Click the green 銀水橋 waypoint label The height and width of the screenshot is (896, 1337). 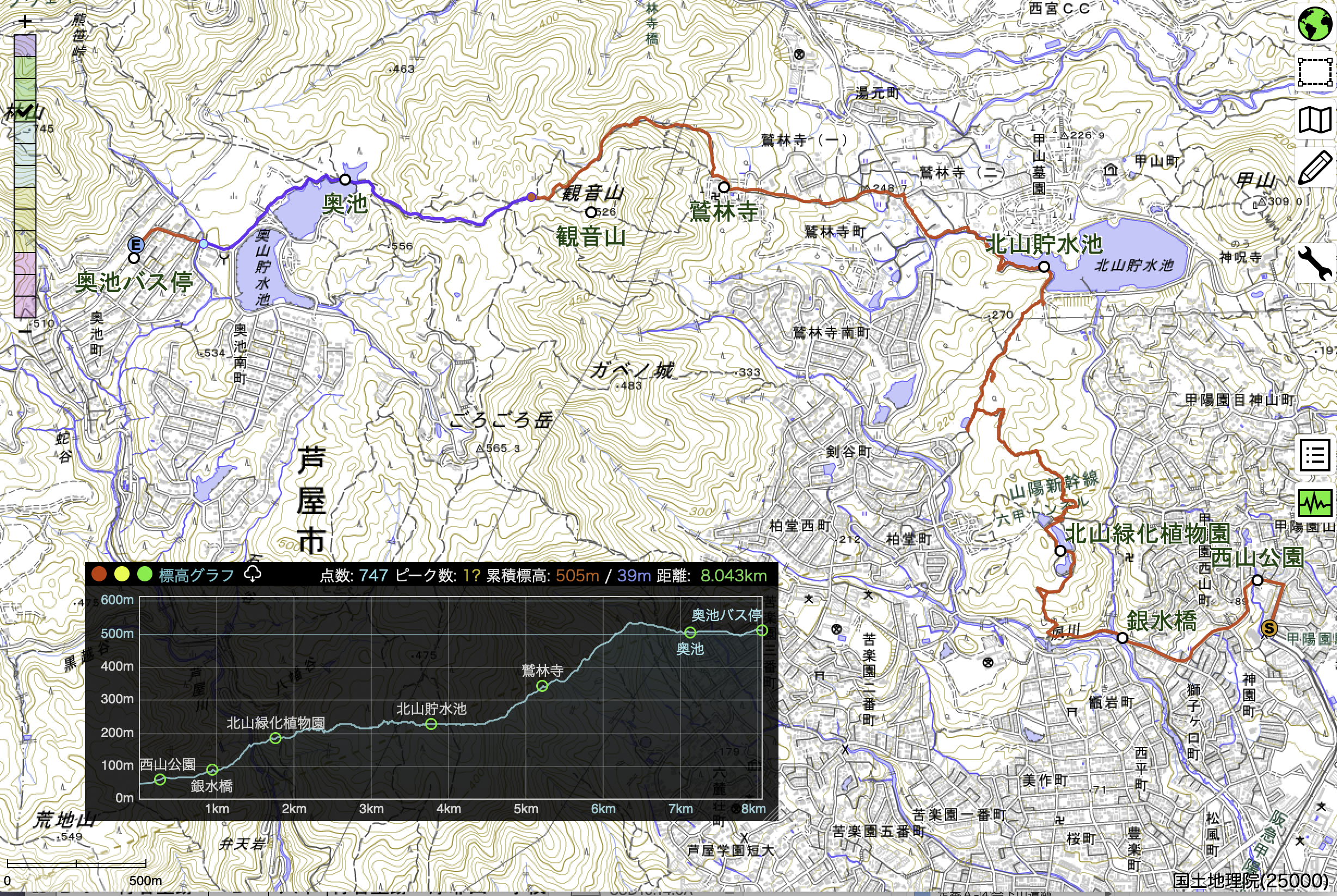1162,621
